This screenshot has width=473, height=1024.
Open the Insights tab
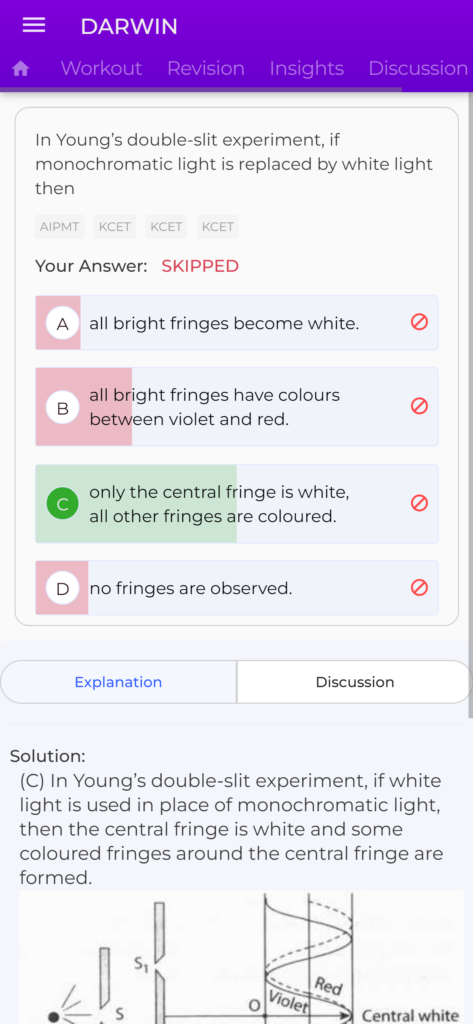306,69
